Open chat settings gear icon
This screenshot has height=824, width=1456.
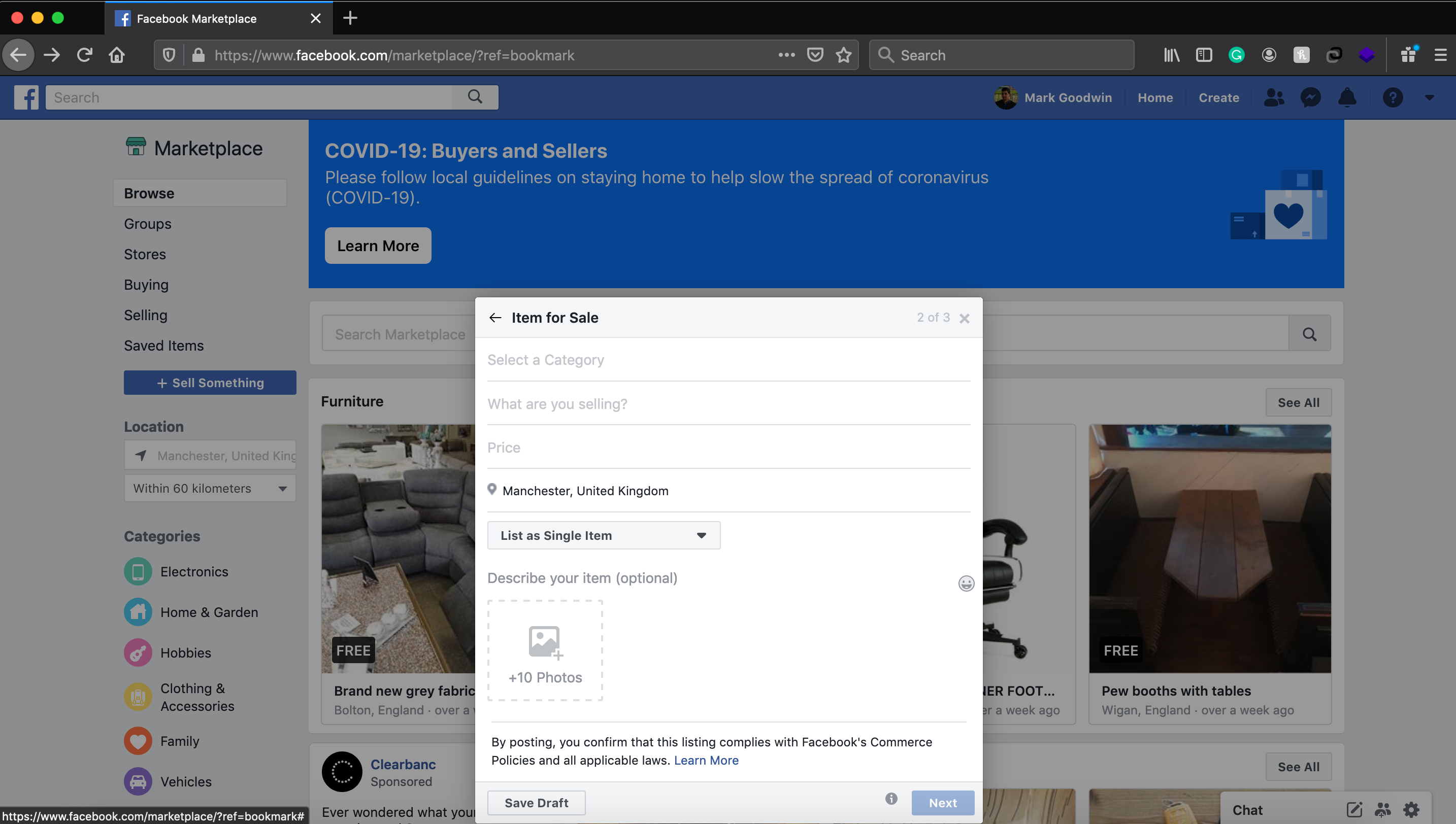click(x=1411, y=810)
